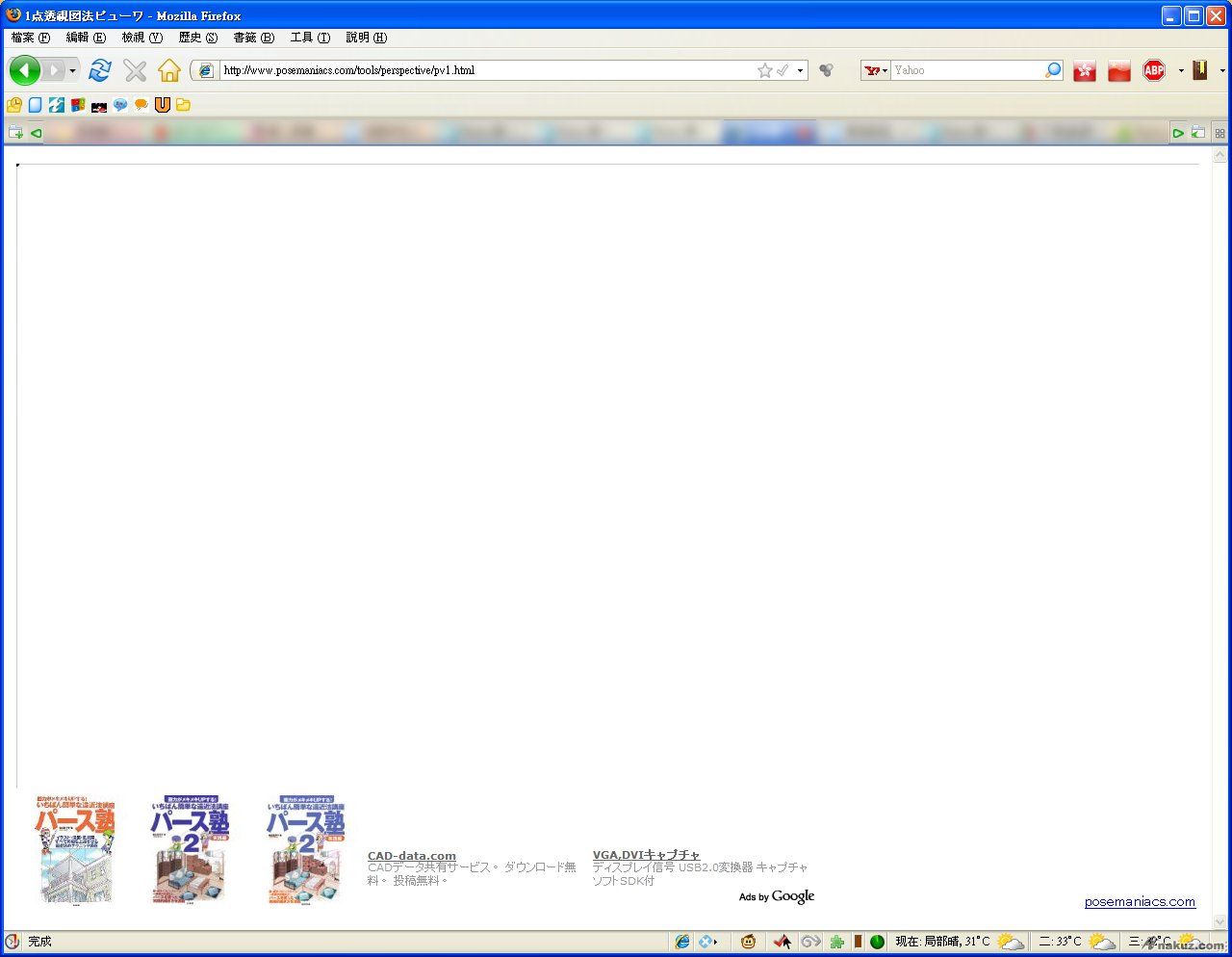Expand the URL bar history dropdown

point(800,70)
